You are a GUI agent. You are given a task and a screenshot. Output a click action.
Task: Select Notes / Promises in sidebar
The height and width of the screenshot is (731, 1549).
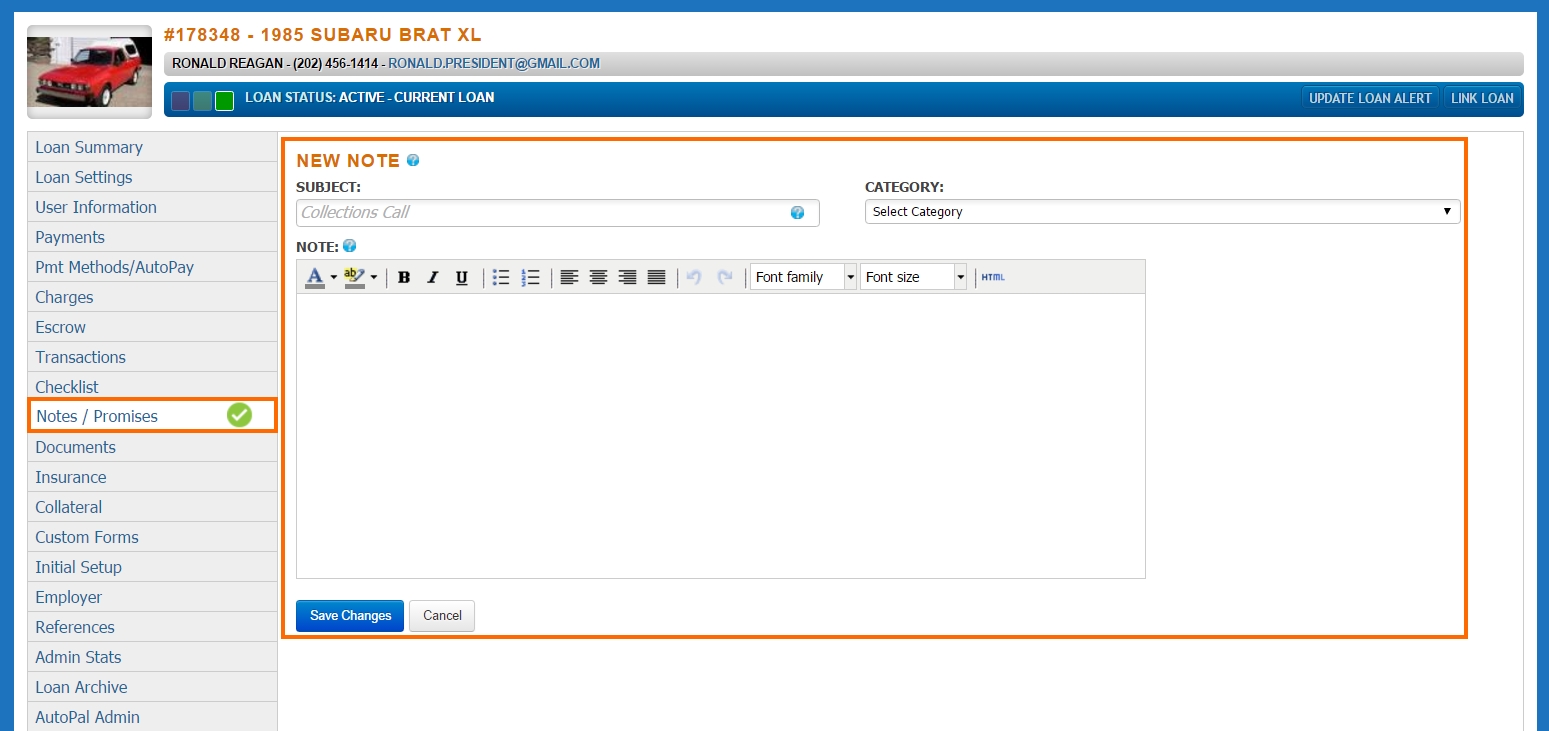152,416
